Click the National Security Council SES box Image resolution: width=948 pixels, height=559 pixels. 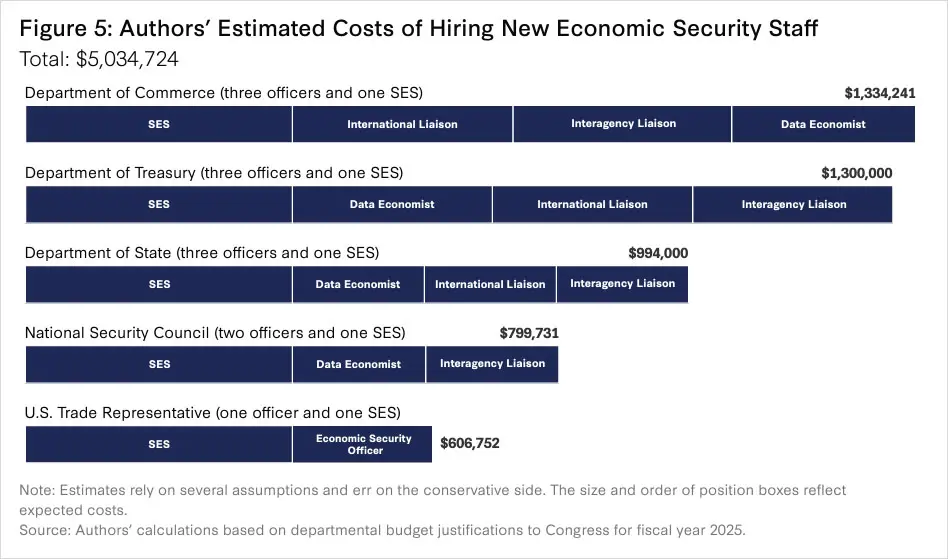click(x=159, y=364)
